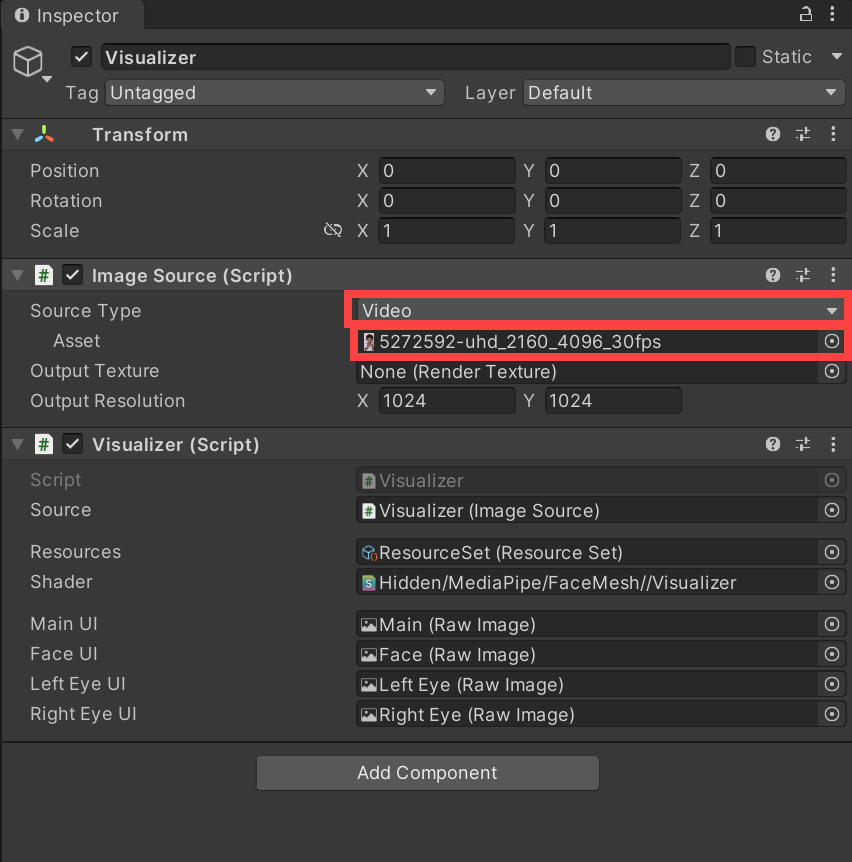The image size is (852, 862).
Task: Click the Position Z field
Action: tap(778, 170)
